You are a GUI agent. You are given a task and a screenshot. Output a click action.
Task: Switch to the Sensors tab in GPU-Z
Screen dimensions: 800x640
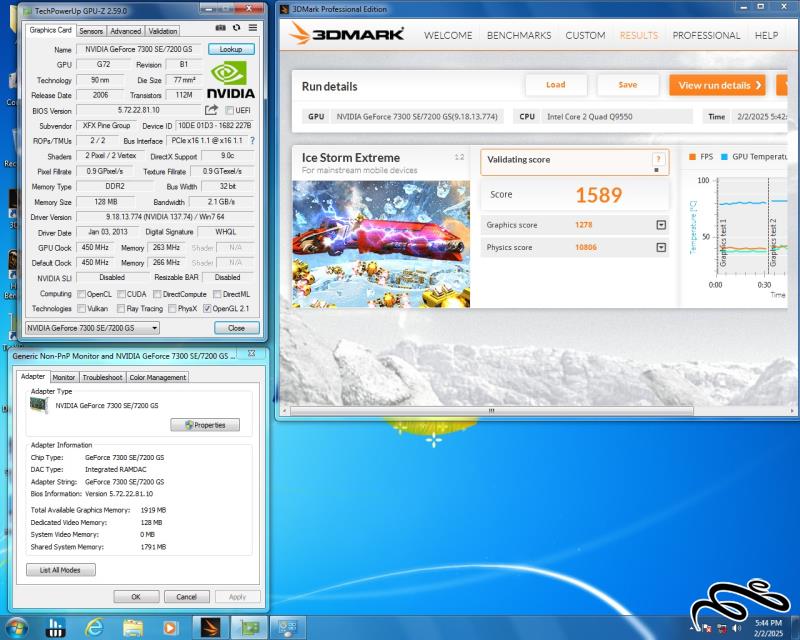[x=91, y=31]
